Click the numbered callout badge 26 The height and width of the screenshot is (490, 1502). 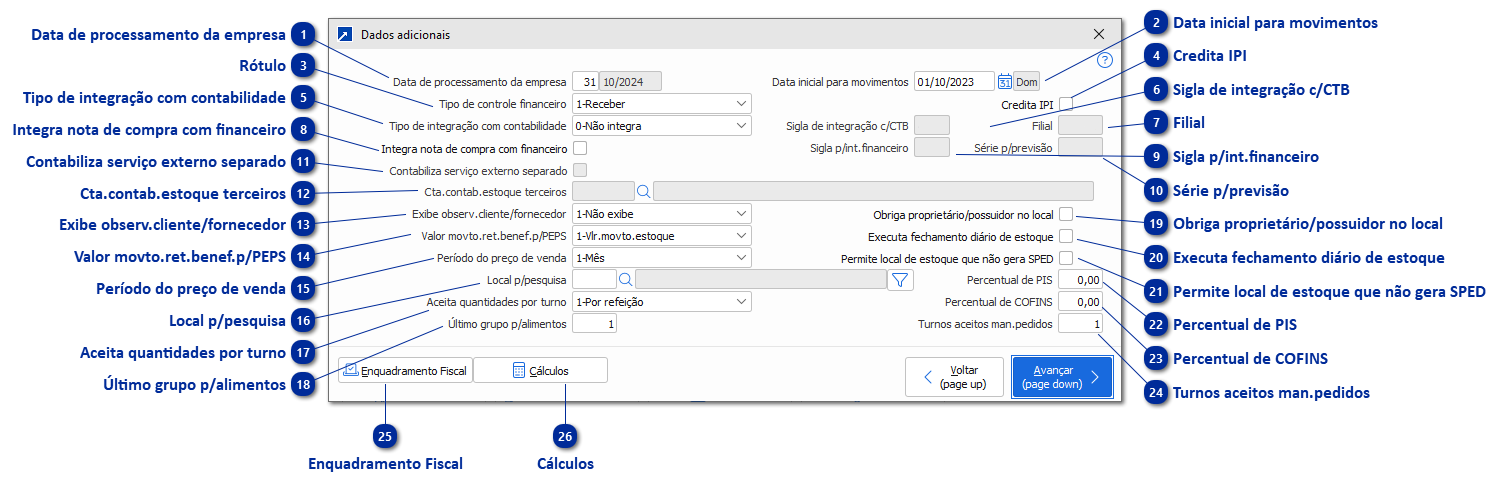pos(566,435)
